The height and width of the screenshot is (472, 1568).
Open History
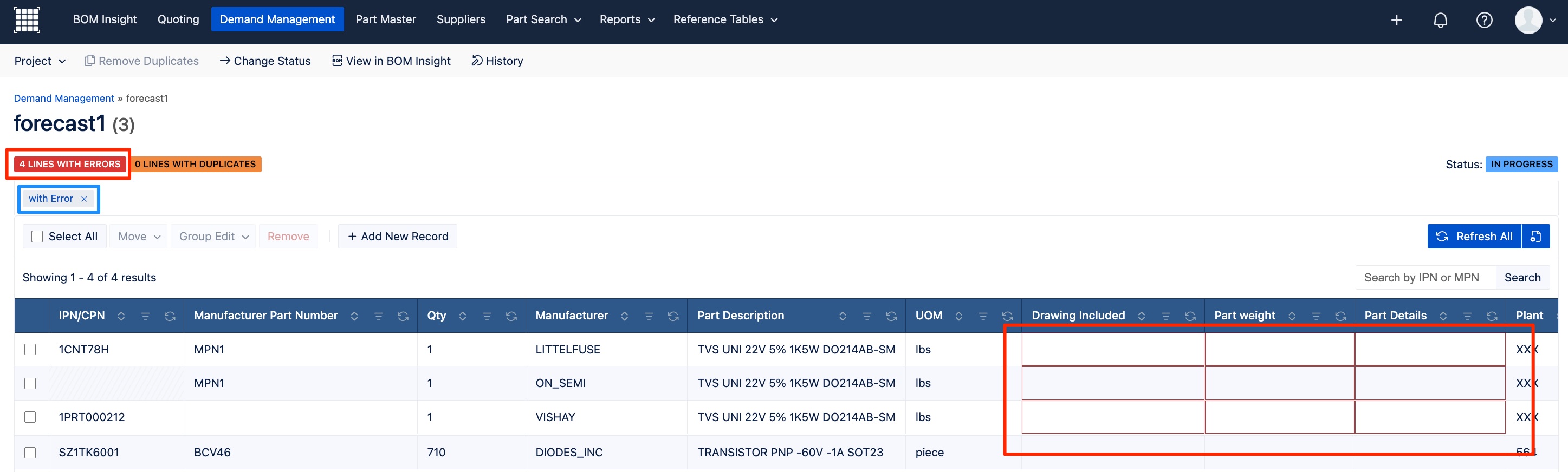[x=497, y=61]
